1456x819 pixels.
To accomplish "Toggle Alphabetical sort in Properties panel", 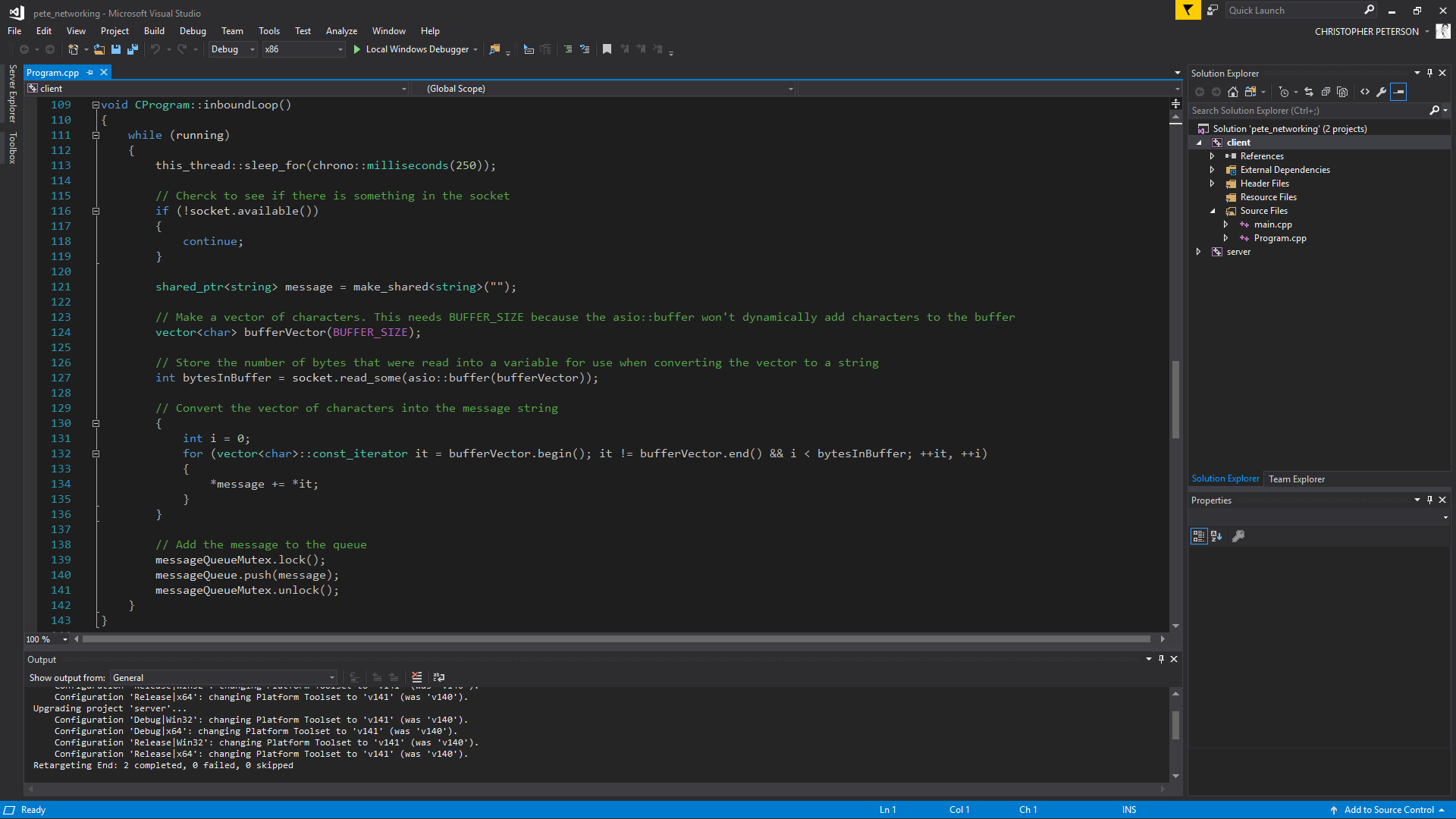I will [1216, 536].
